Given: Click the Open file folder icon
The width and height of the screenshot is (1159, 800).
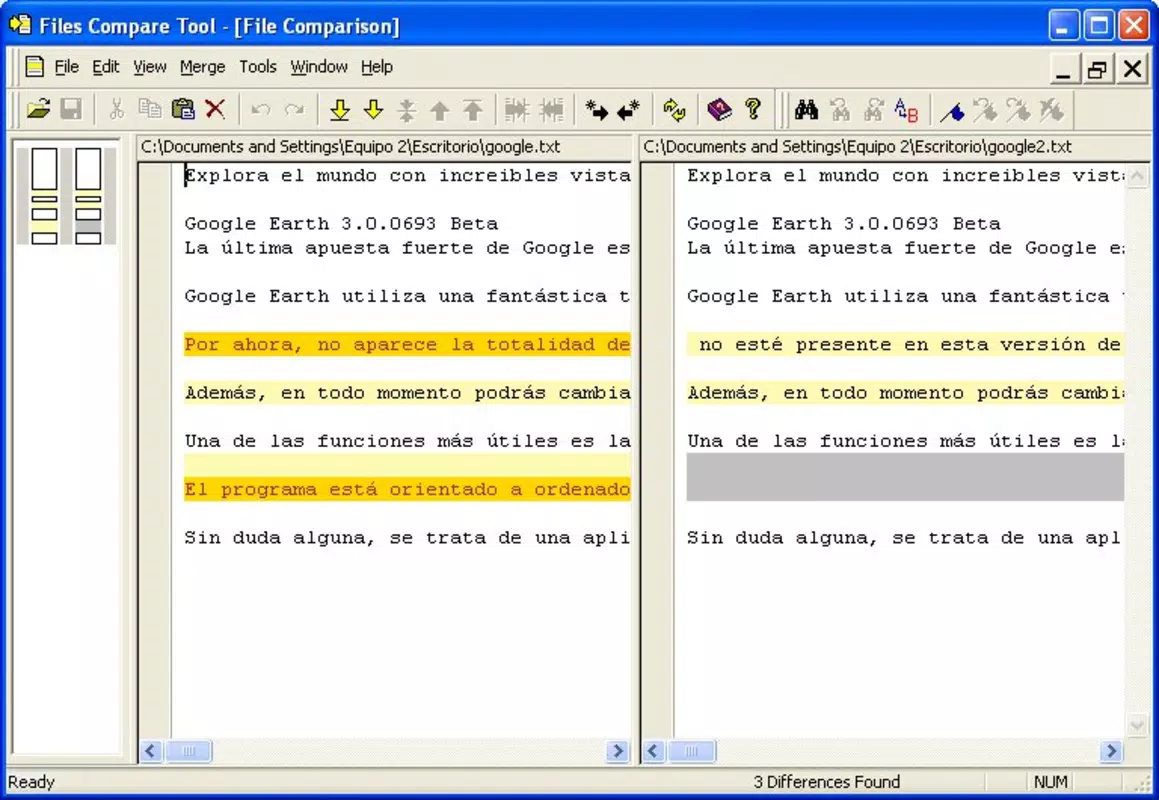Looking at the screenshot, I should pos(38,109).
